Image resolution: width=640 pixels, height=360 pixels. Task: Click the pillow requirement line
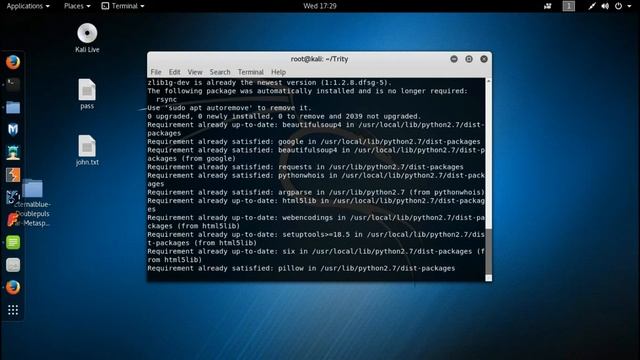301,268
